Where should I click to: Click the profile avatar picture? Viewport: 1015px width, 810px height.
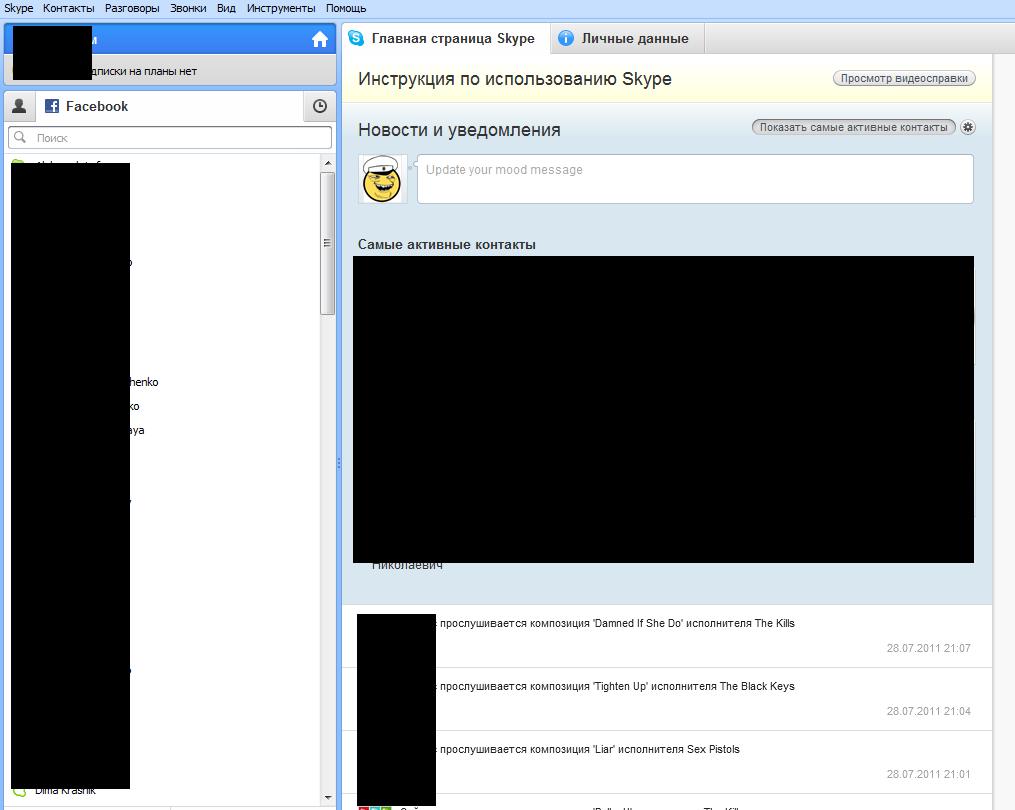(382, 179)
